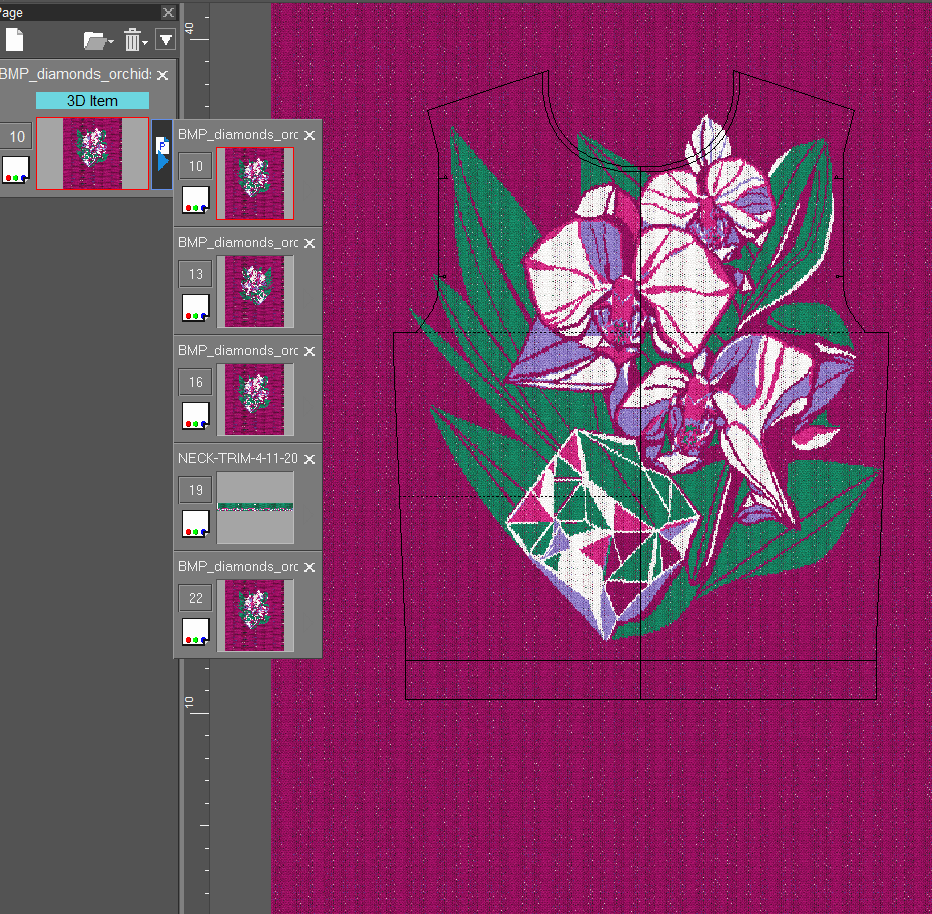Close the page 16 entry
Image resolution: width=932 pixels, height=914 pixels.
[x=310, y=351]
